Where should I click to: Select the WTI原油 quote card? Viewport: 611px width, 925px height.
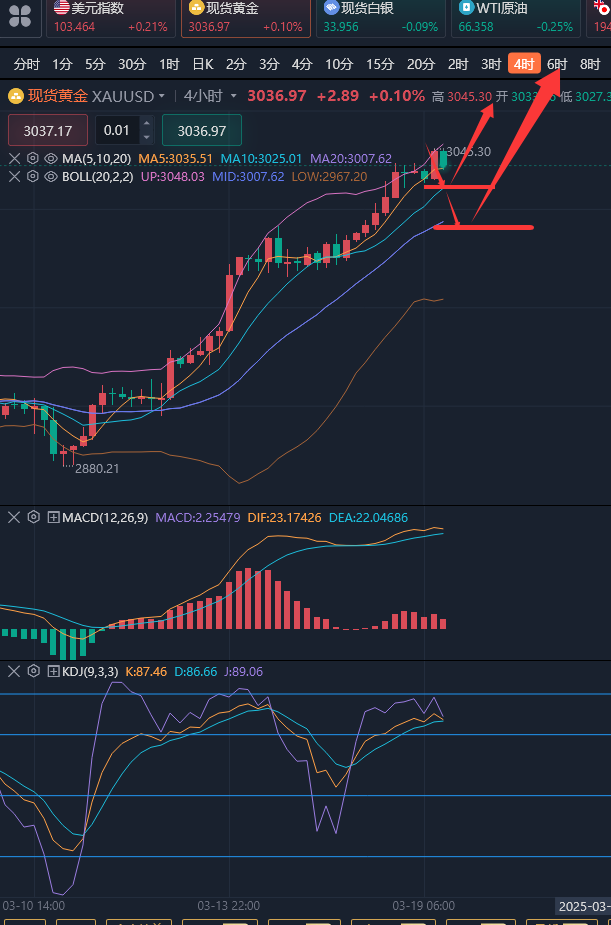point(516,18)
